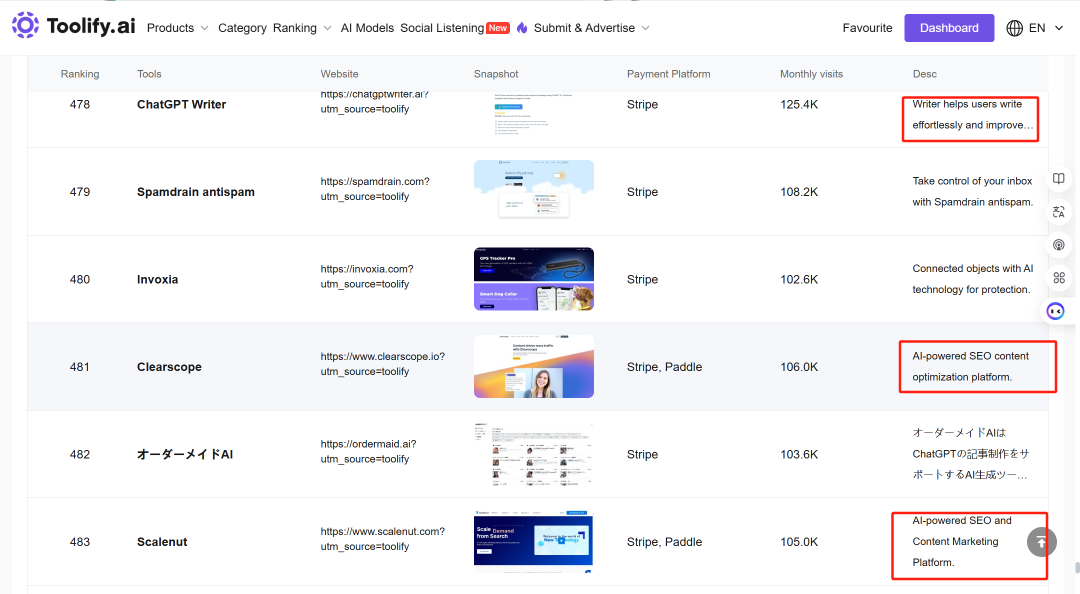Viewport: 1080px width, 594px height.
Task: Click the 103.6K monthly visits value
Action: click(x=799, y=455)
